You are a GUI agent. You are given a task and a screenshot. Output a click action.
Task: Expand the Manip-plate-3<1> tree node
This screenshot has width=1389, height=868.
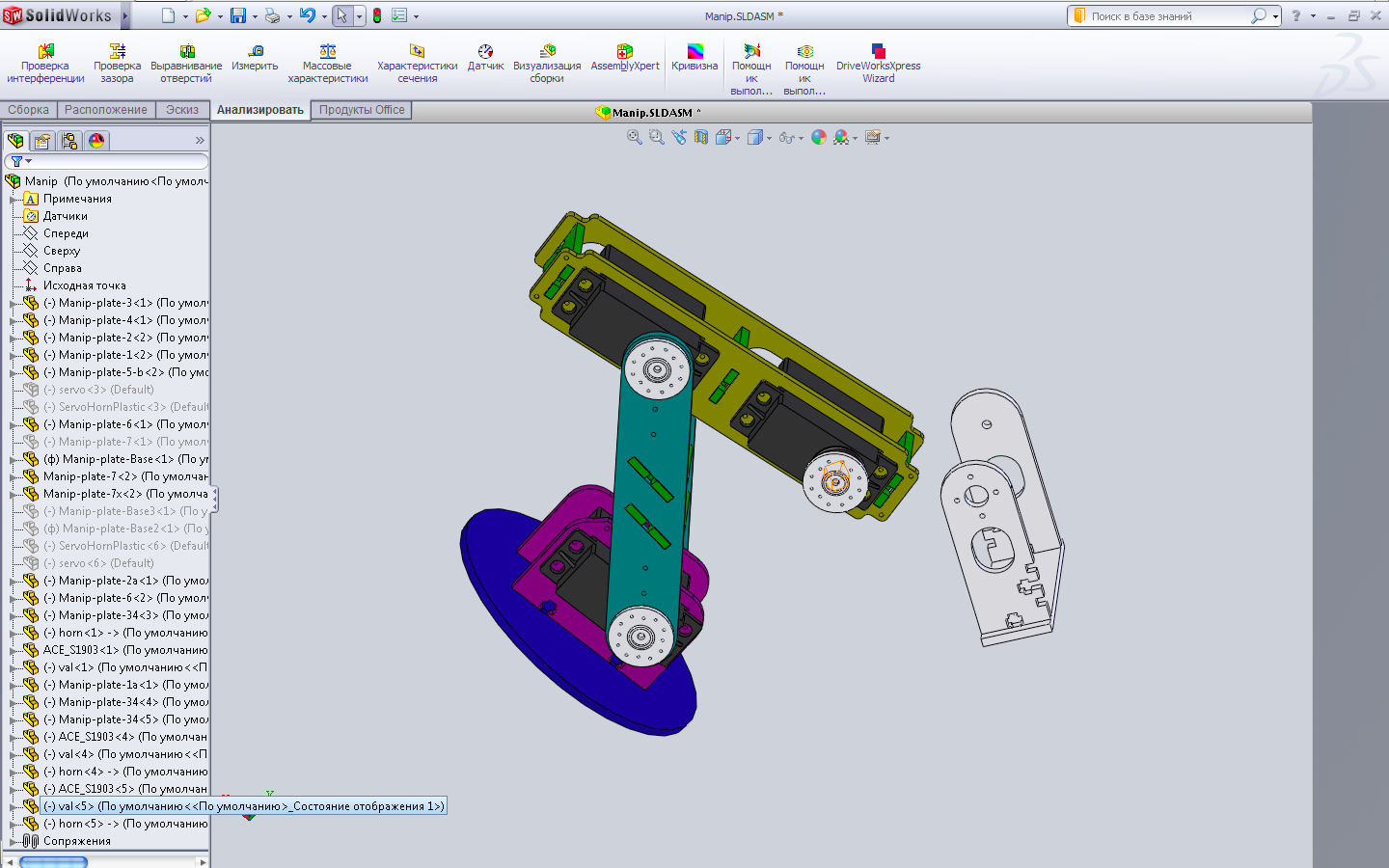click(x=14, y=303)
